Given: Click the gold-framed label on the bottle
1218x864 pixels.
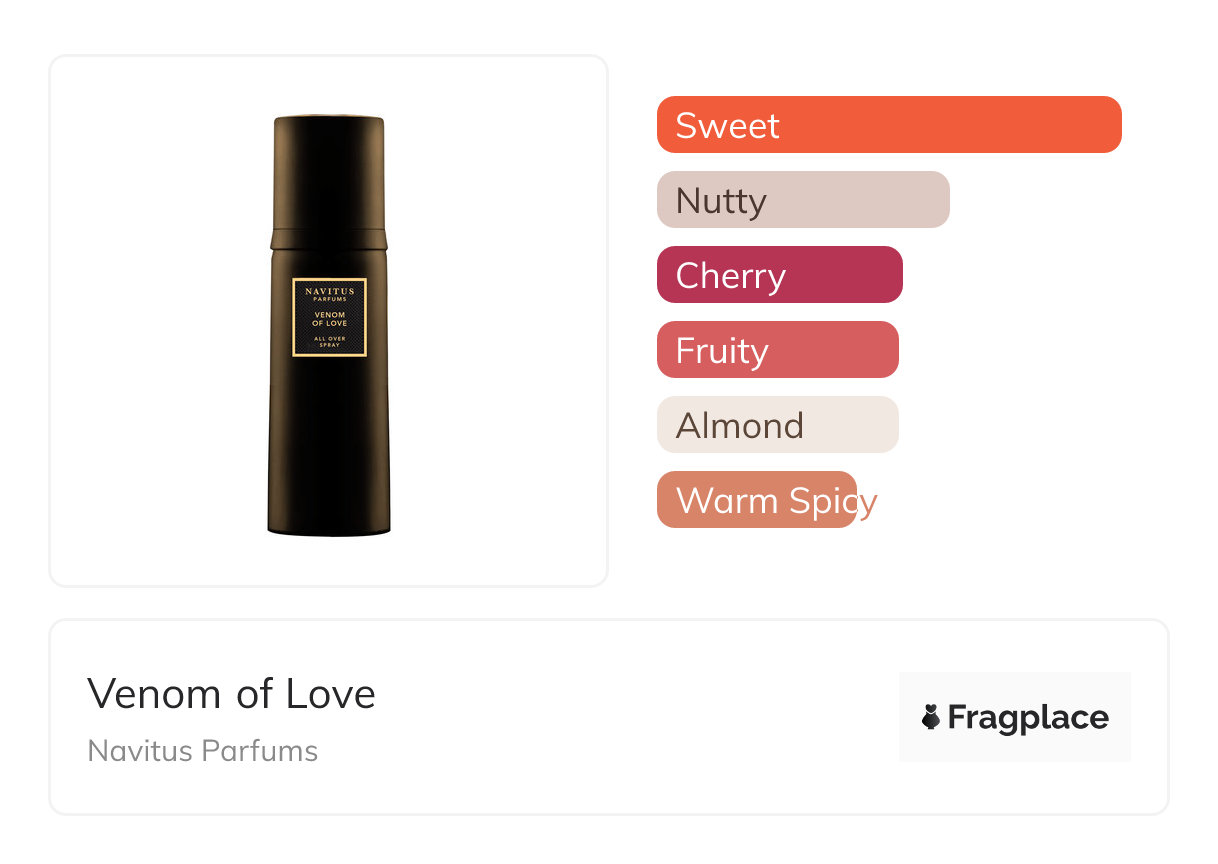Looking at the screenshot, I should [x=329, y=317].
